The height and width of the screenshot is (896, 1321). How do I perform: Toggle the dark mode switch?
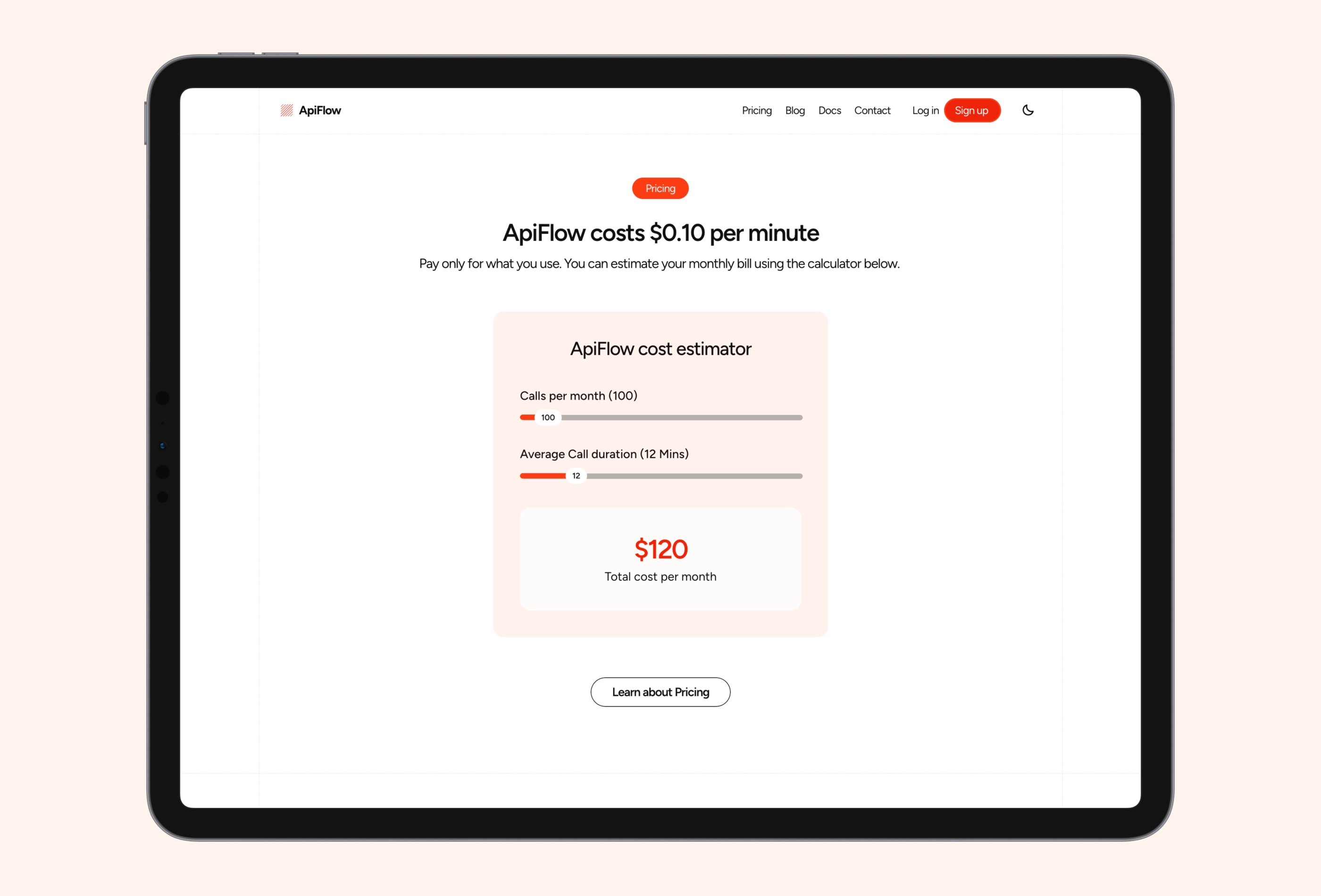[1028, 110]
